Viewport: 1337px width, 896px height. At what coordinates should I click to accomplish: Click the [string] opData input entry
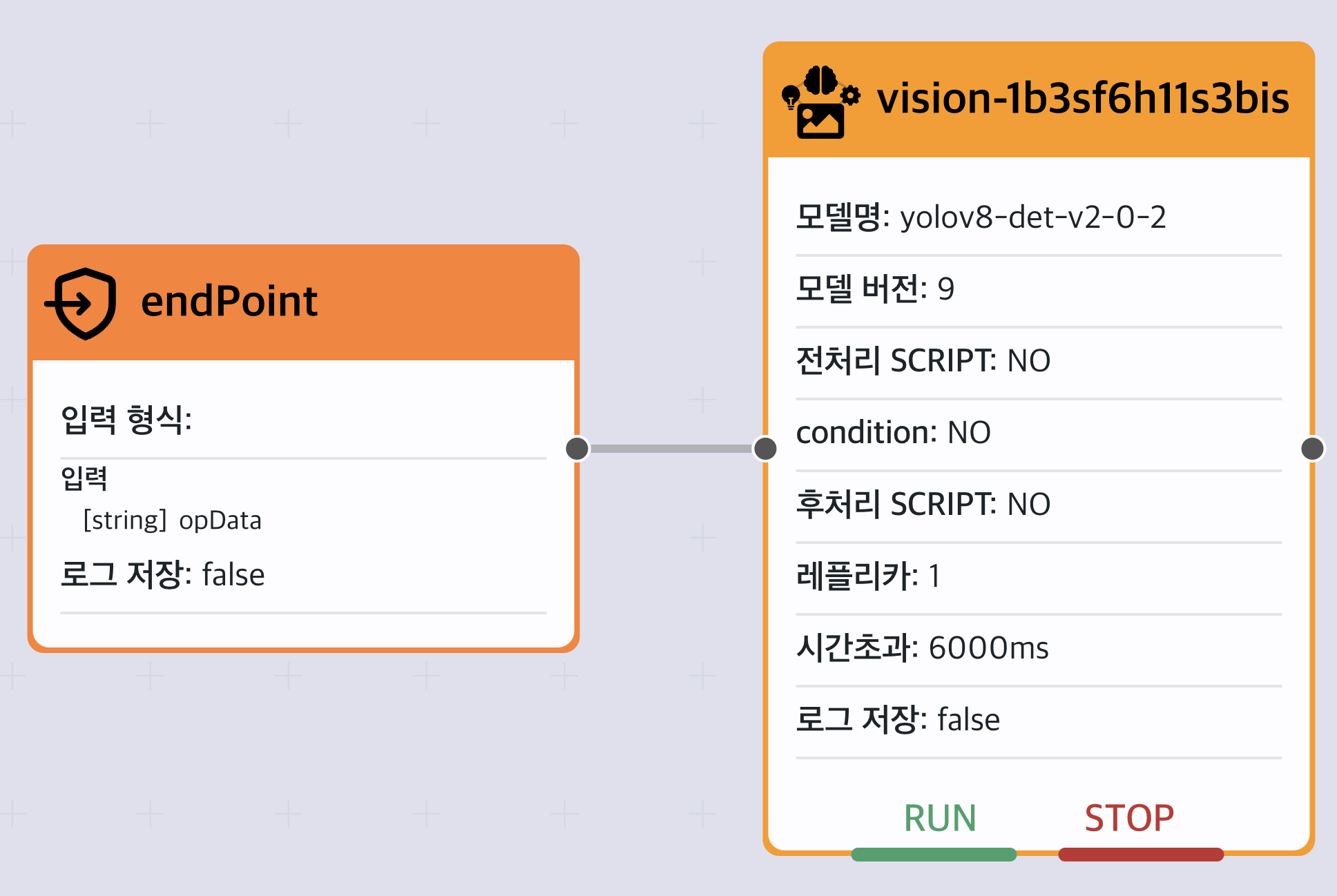pos(173,520)
